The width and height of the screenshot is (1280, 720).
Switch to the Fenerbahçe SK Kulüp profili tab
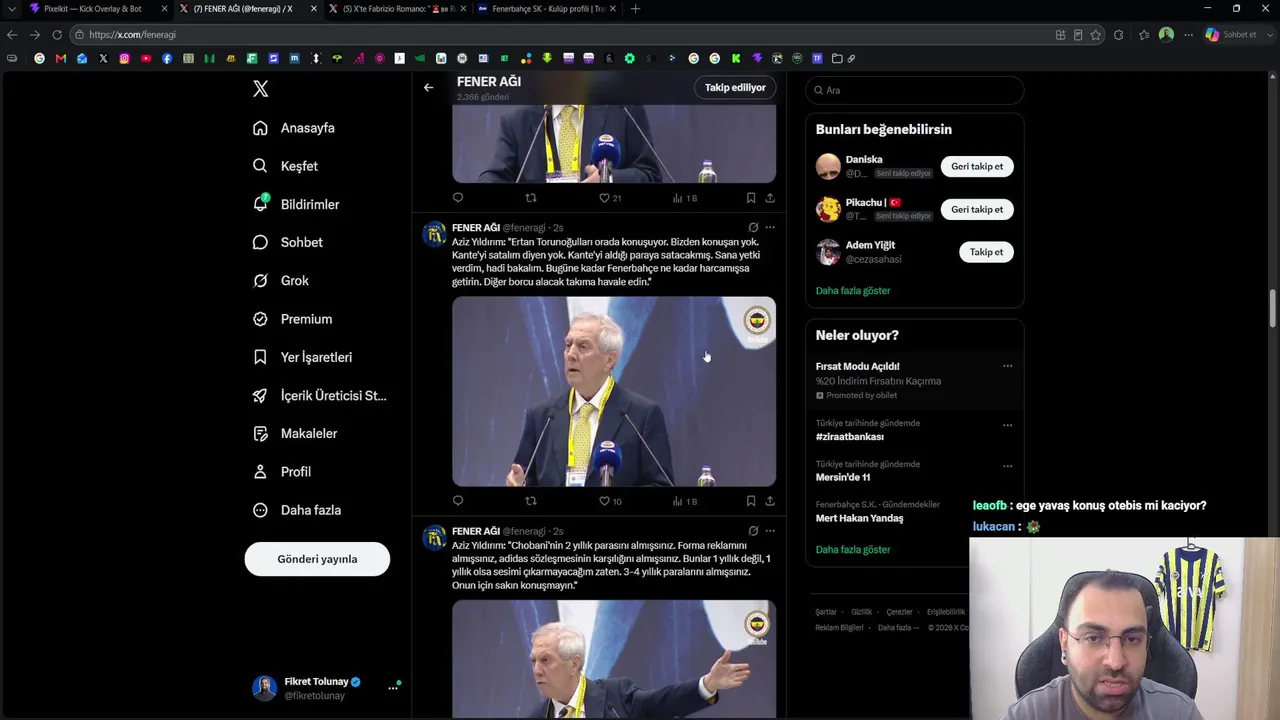(x=547, y=9)
